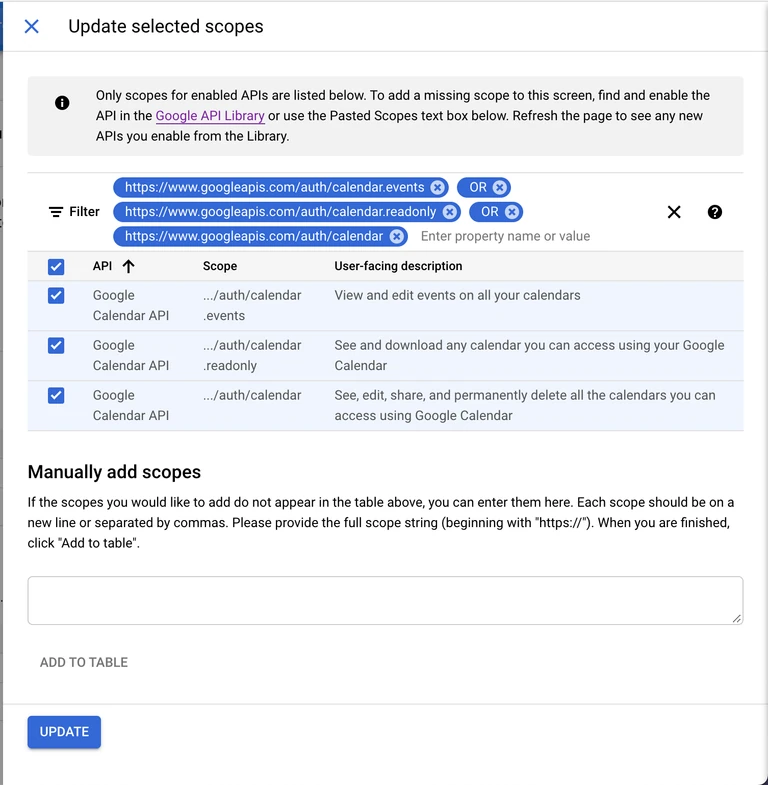Uncheck the calendar.readonly scope checkbox

(56, 345)
